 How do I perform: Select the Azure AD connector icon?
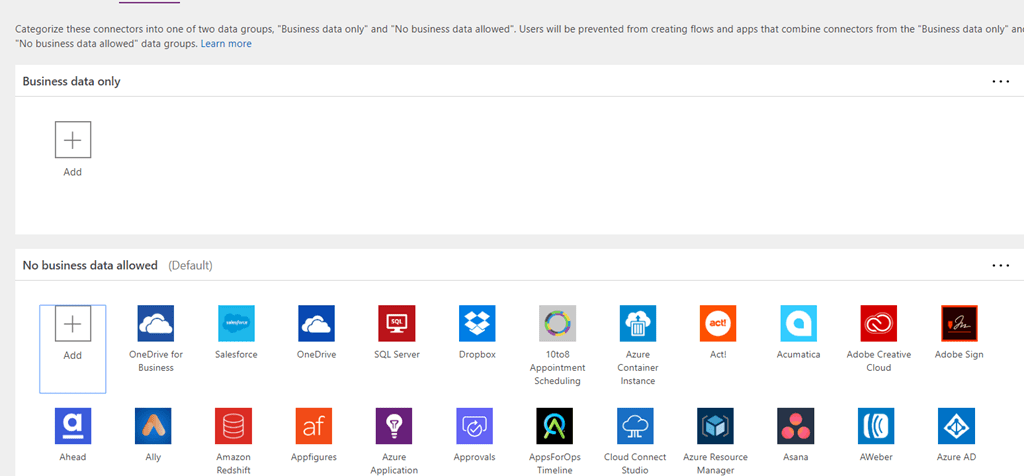pos(956,426)
